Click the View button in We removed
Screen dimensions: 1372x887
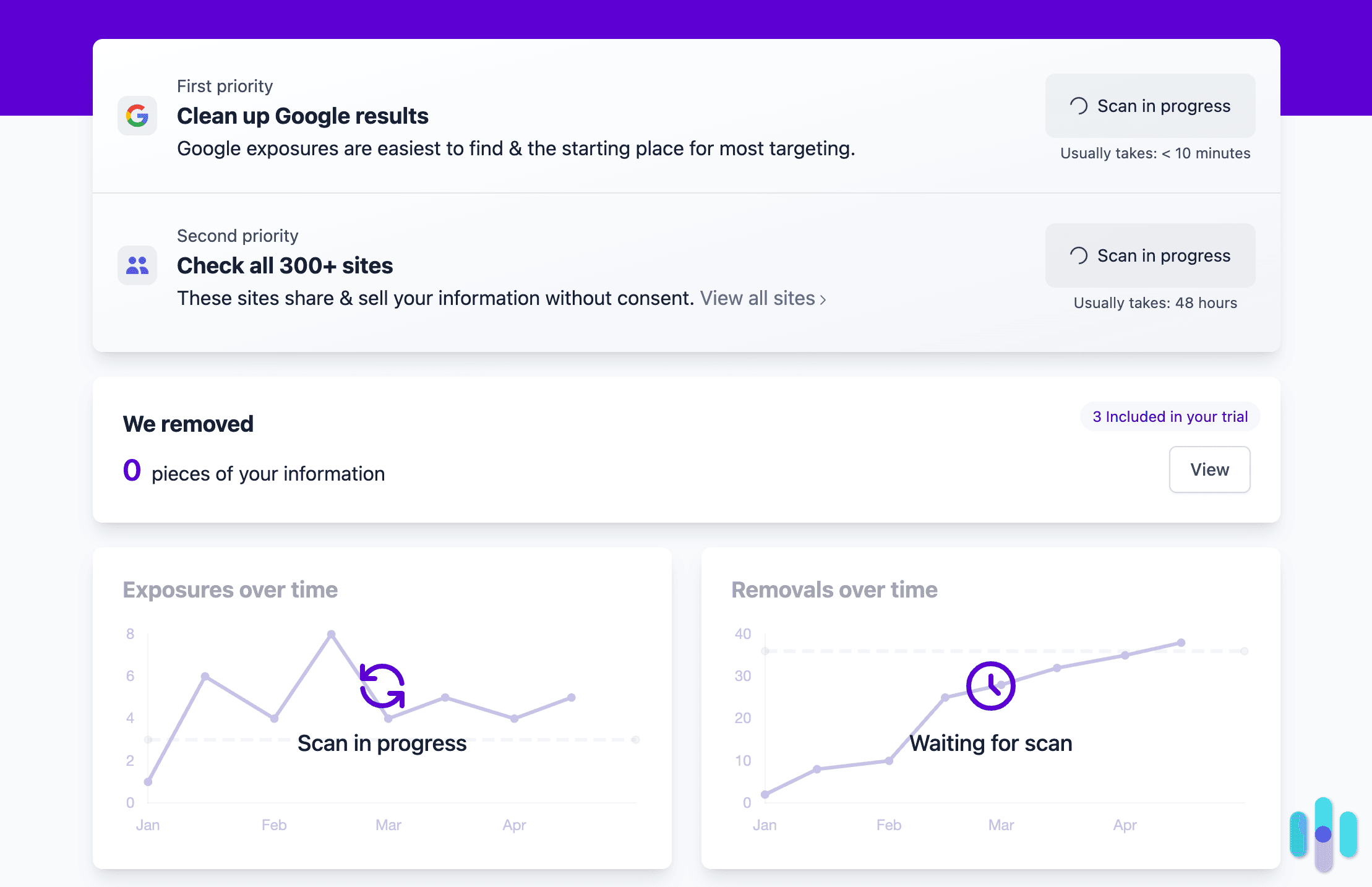point(1209,469)
